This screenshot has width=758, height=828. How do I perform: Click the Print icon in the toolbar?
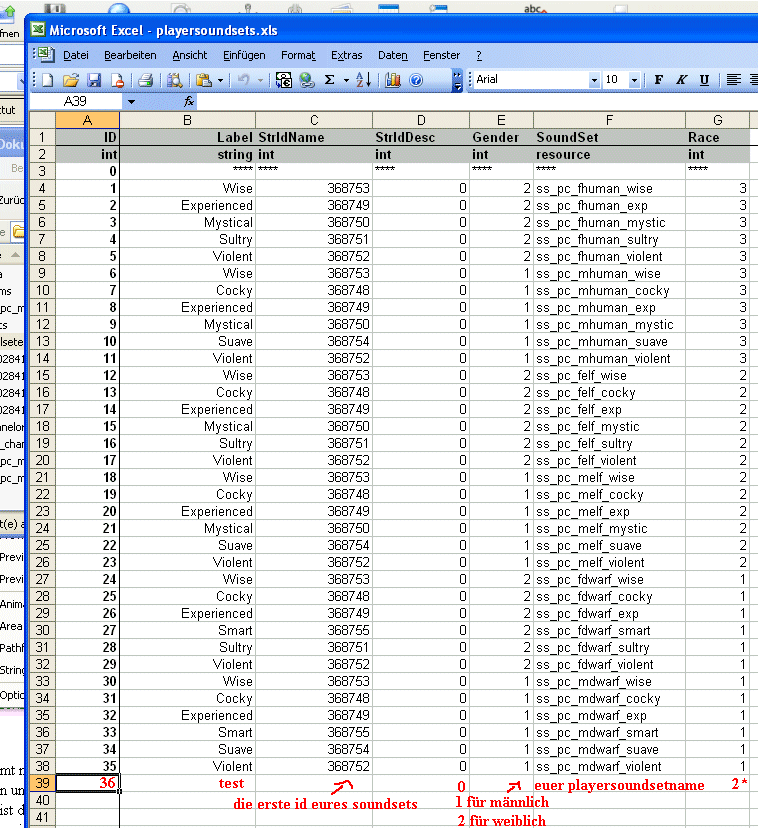145,80
